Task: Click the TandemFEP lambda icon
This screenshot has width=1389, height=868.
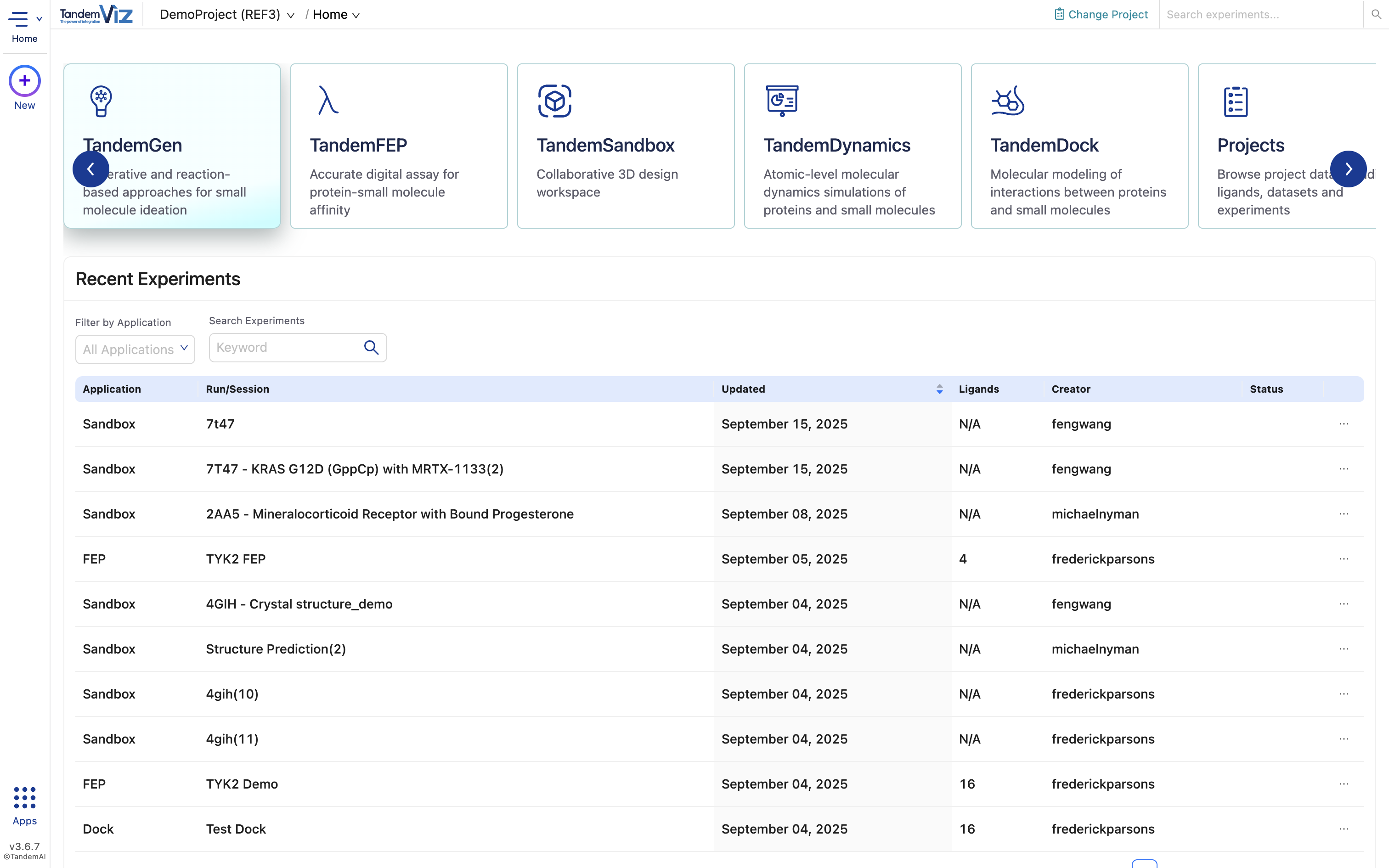Action: coord(328,101)
